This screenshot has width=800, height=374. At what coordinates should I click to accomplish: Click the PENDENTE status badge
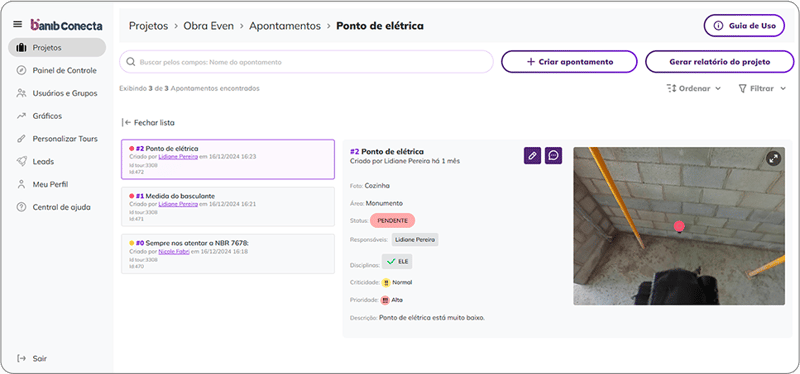point(392,220)
